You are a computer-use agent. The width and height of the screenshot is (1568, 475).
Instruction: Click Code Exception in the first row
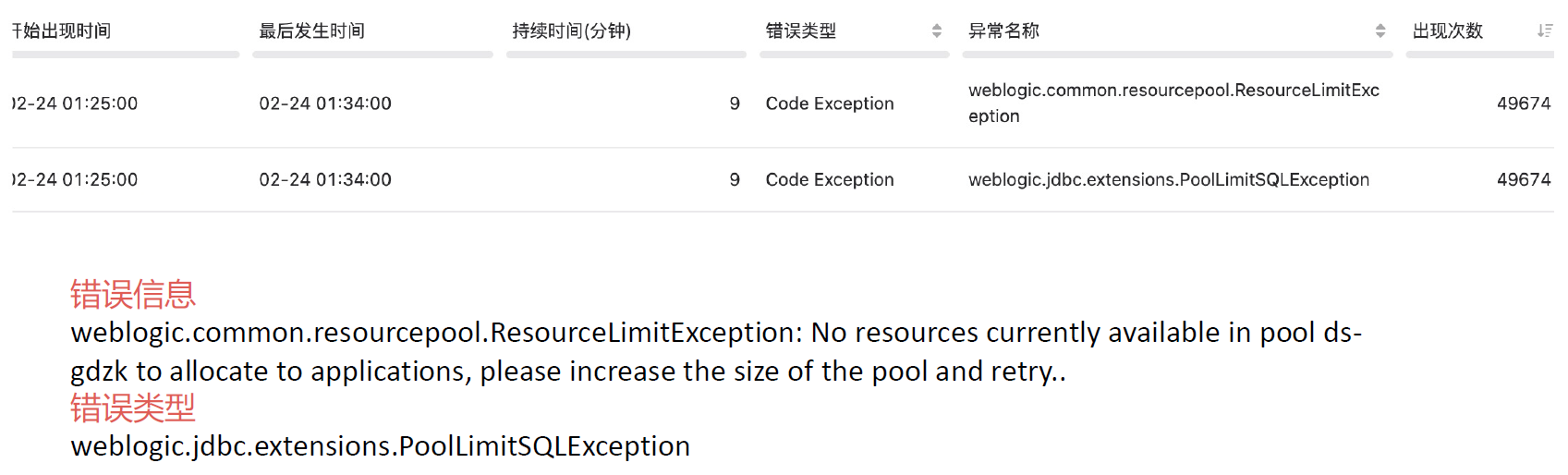click(829, 104)
